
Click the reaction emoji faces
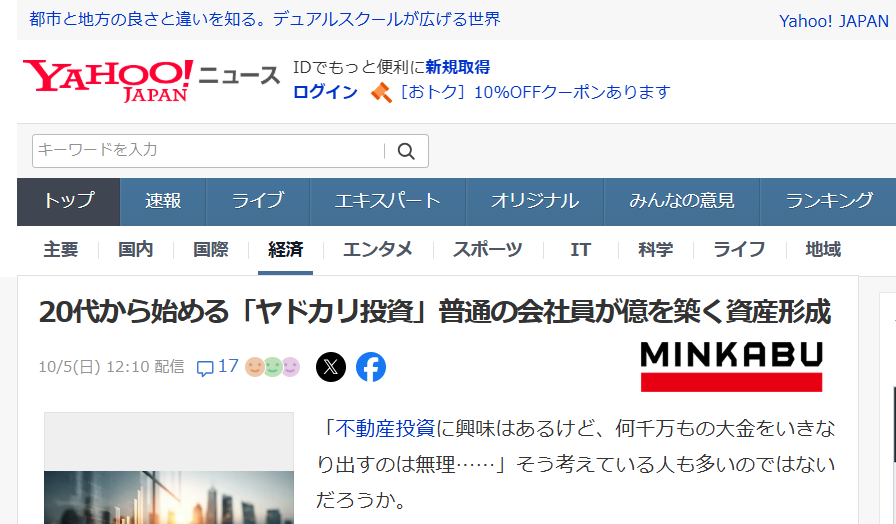[x=272, y=367]
